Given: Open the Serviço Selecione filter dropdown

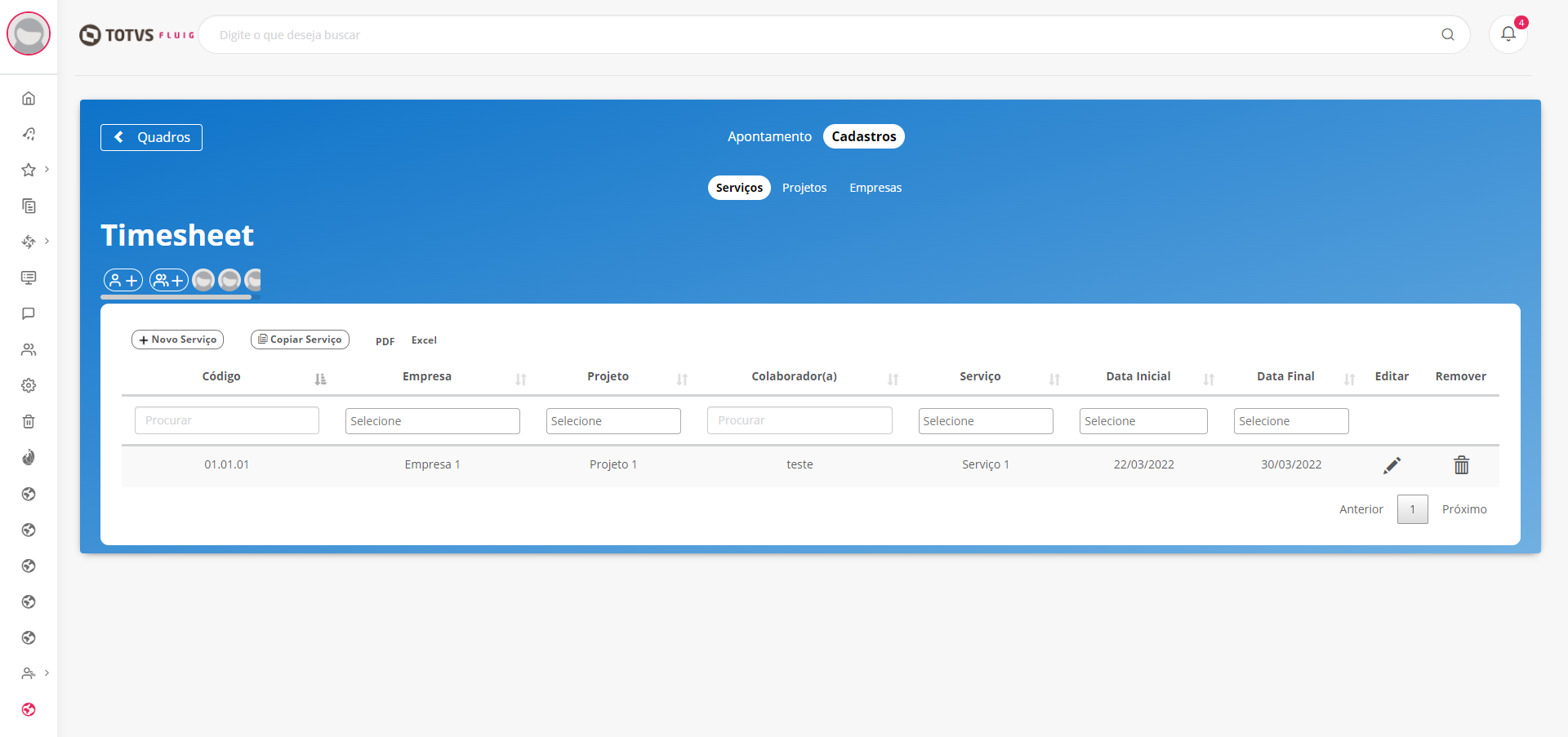Looking at the screenshot, I should [x=986, y=421].
